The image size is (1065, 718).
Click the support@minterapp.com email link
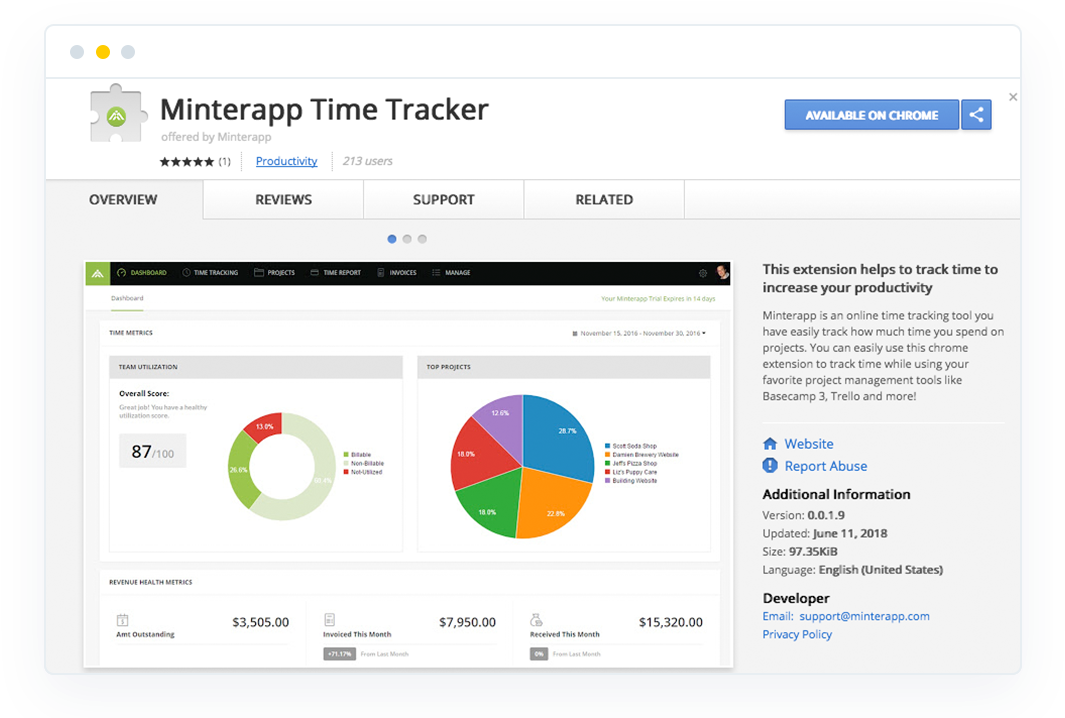pos(864,616)
